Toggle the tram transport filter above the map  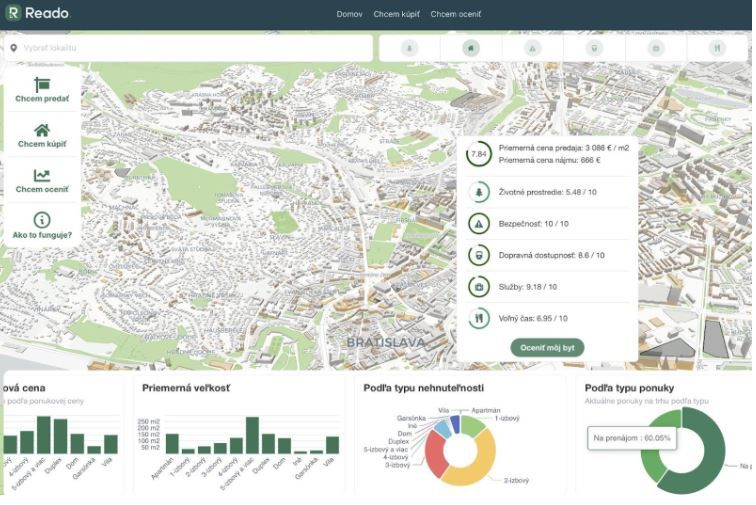click(x=594, y=48)
